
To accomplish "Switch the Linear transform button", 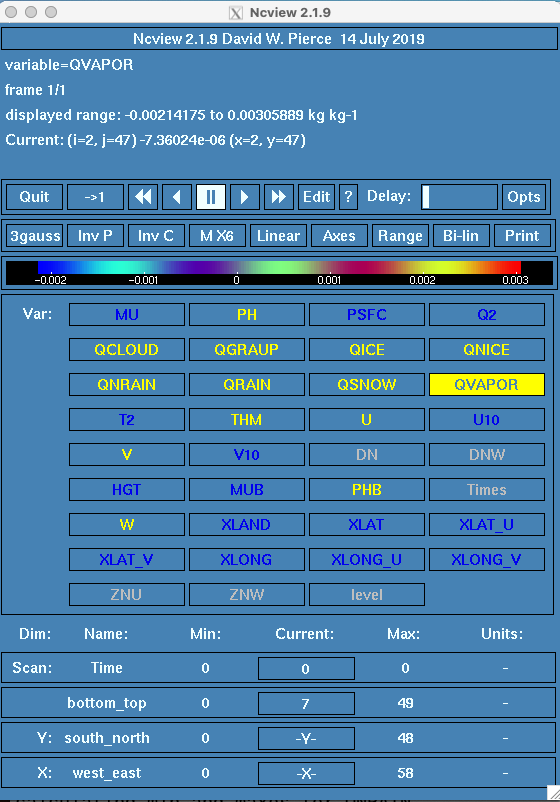I will 278,236.
